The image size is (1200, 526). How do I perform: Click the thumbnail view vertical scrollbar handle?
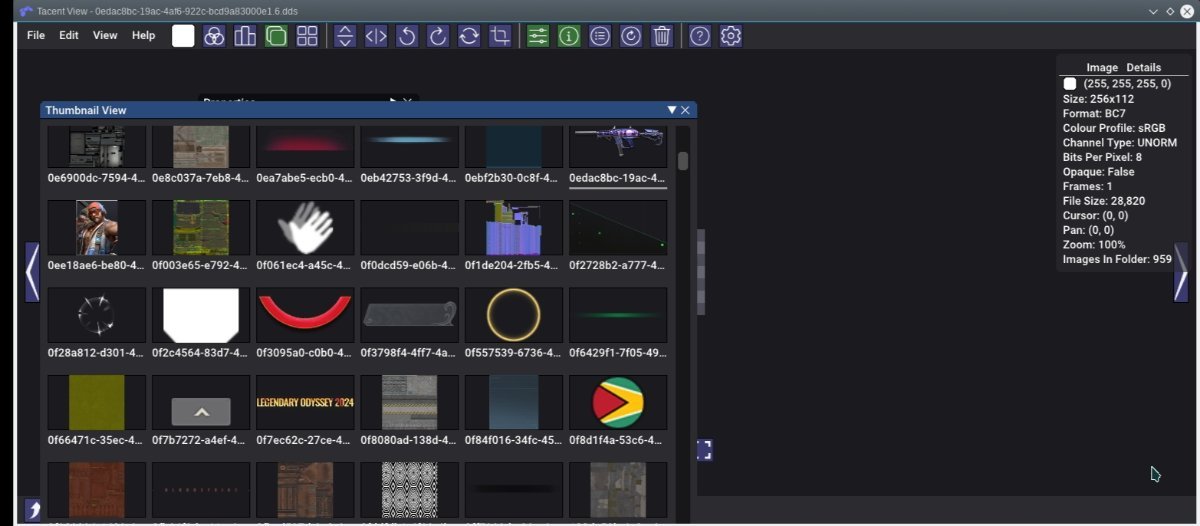click(683, 161)
